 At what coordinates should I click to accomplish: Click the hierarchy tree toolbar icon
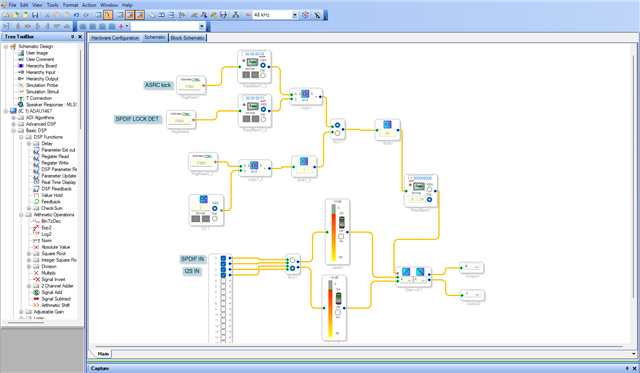click(236, 15)
